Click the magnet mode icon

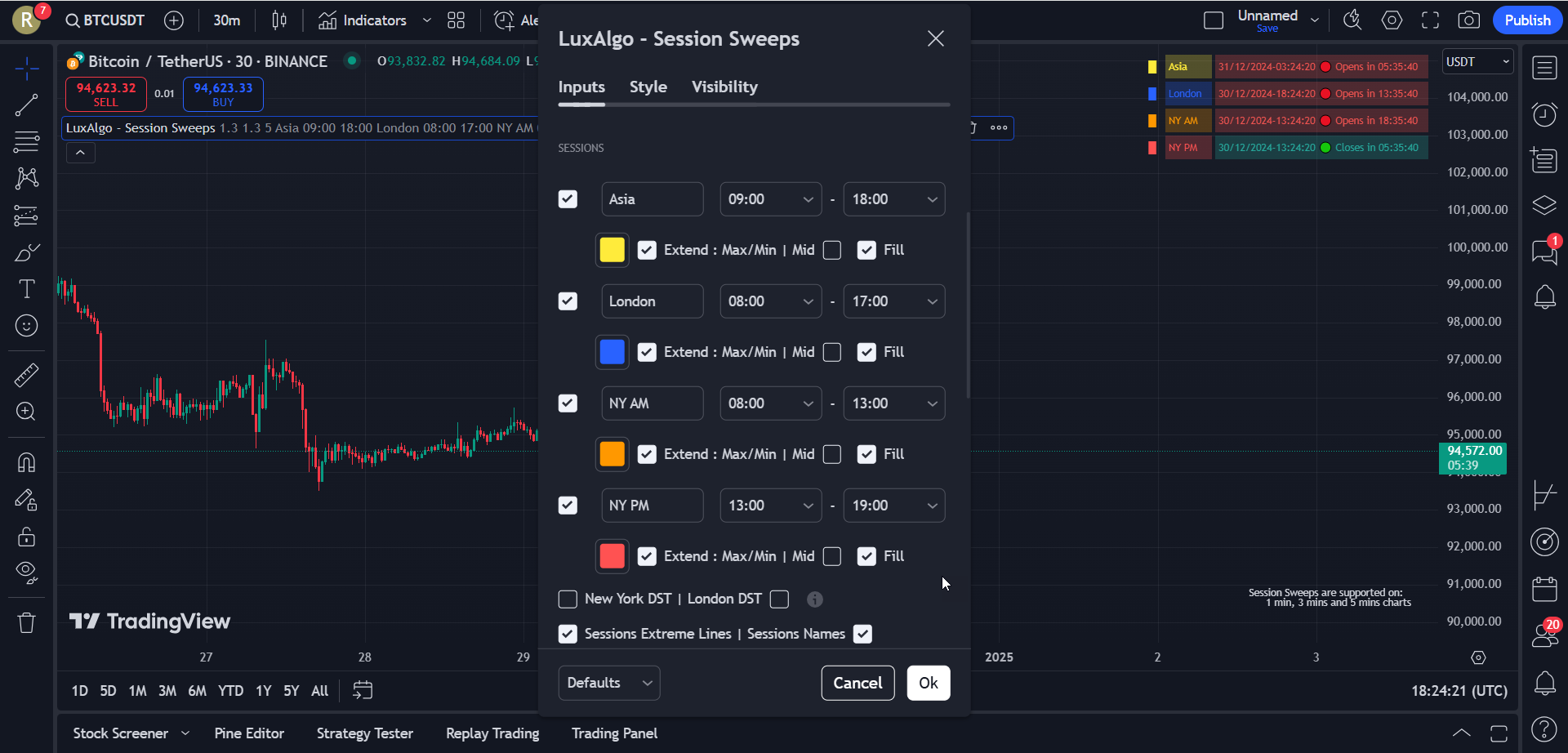pyautogui.click(x=26, y=462)
